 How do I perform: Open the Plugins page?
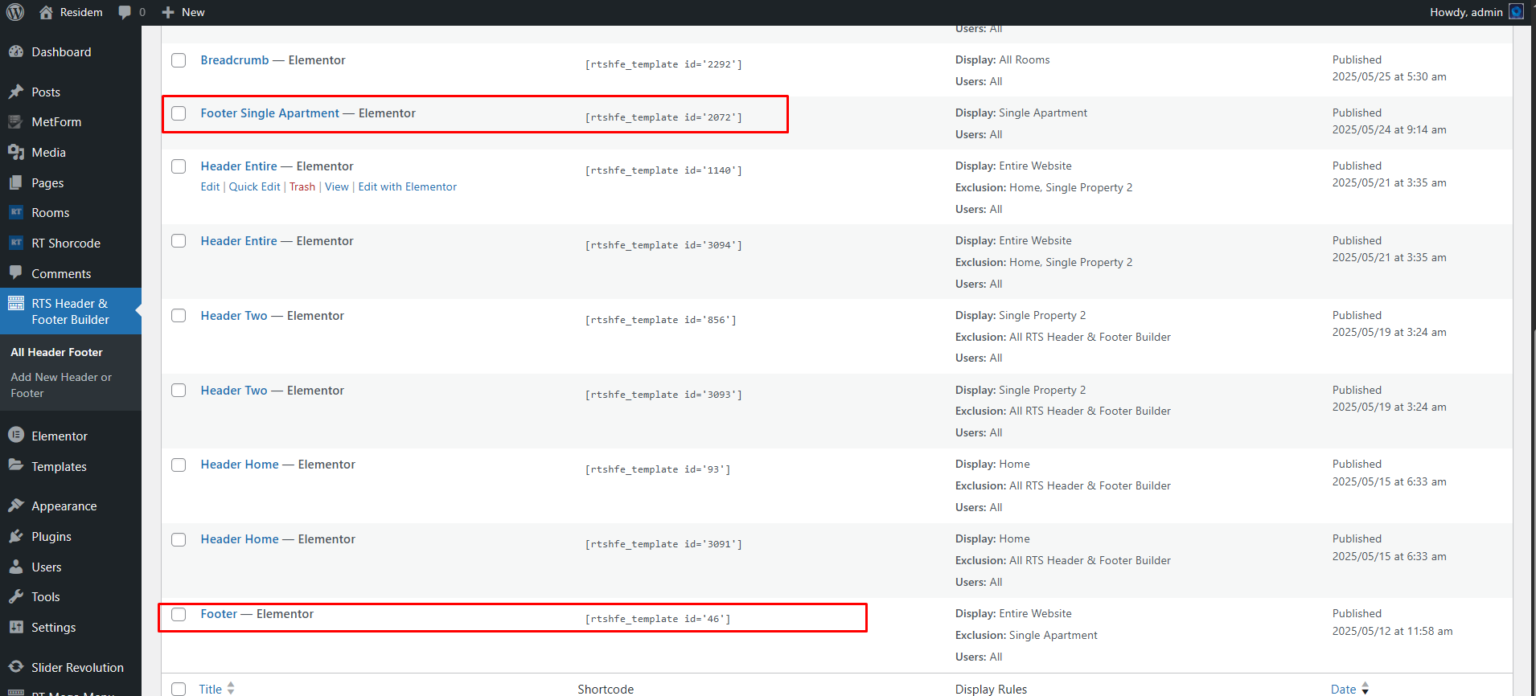pos(50,536)
